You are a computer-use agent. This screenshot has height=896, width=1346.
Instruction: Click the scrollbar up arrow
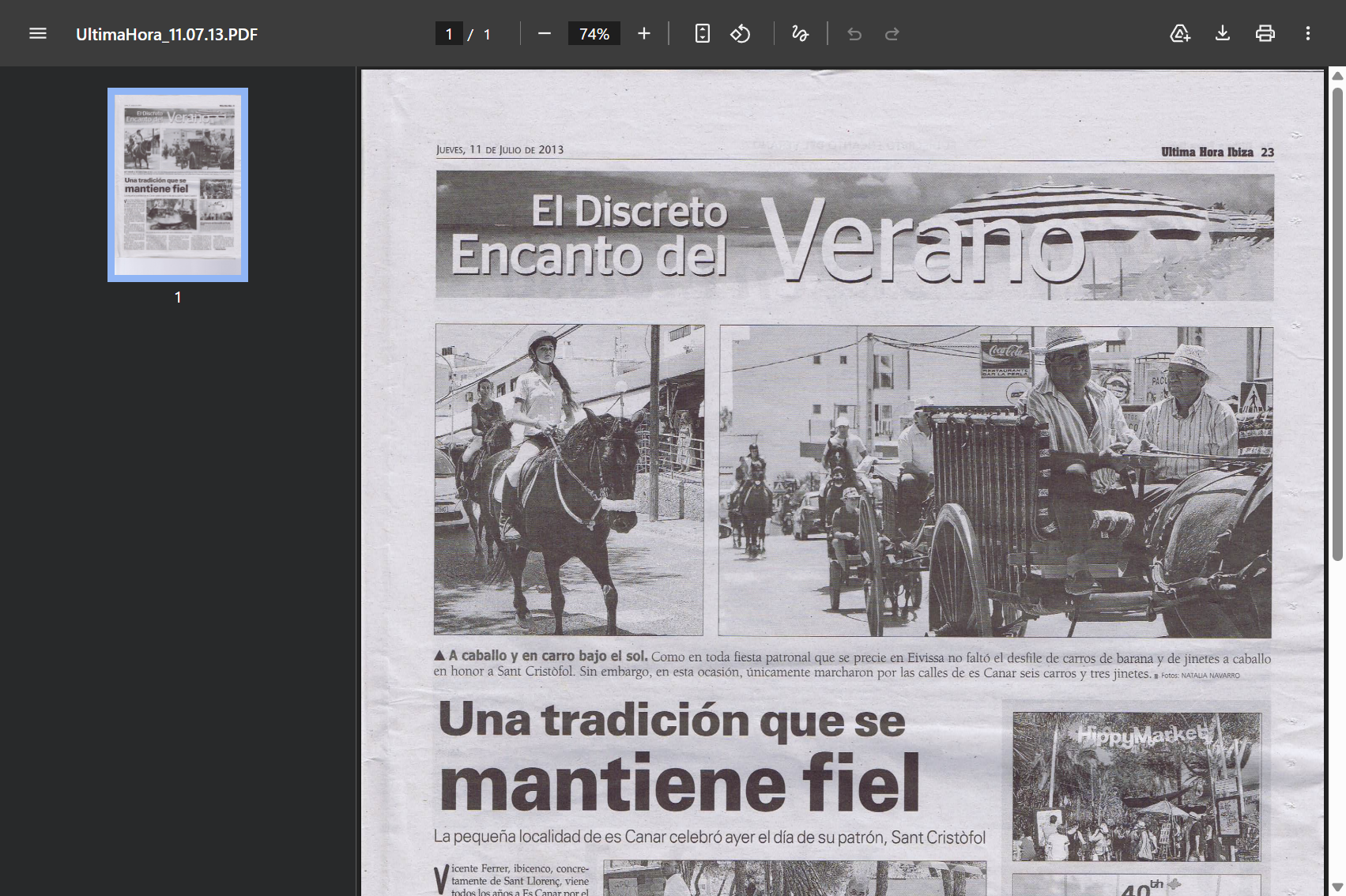[1337, 76]
